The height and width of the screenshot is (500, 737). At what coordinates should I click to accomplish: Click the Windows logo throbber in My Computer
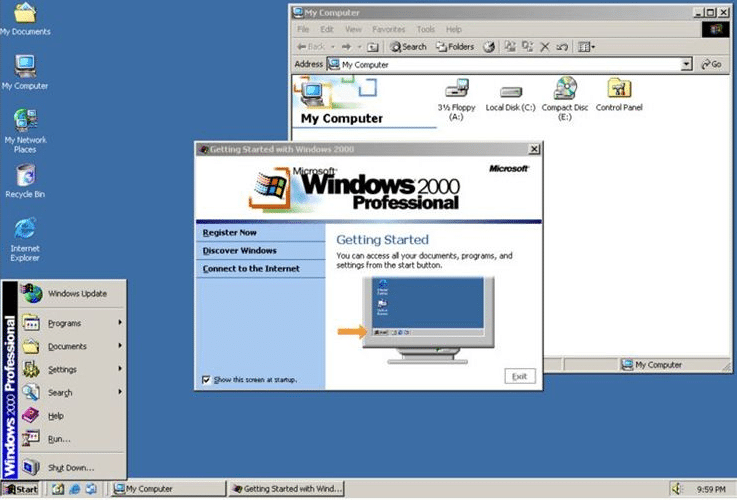[715, 30]
